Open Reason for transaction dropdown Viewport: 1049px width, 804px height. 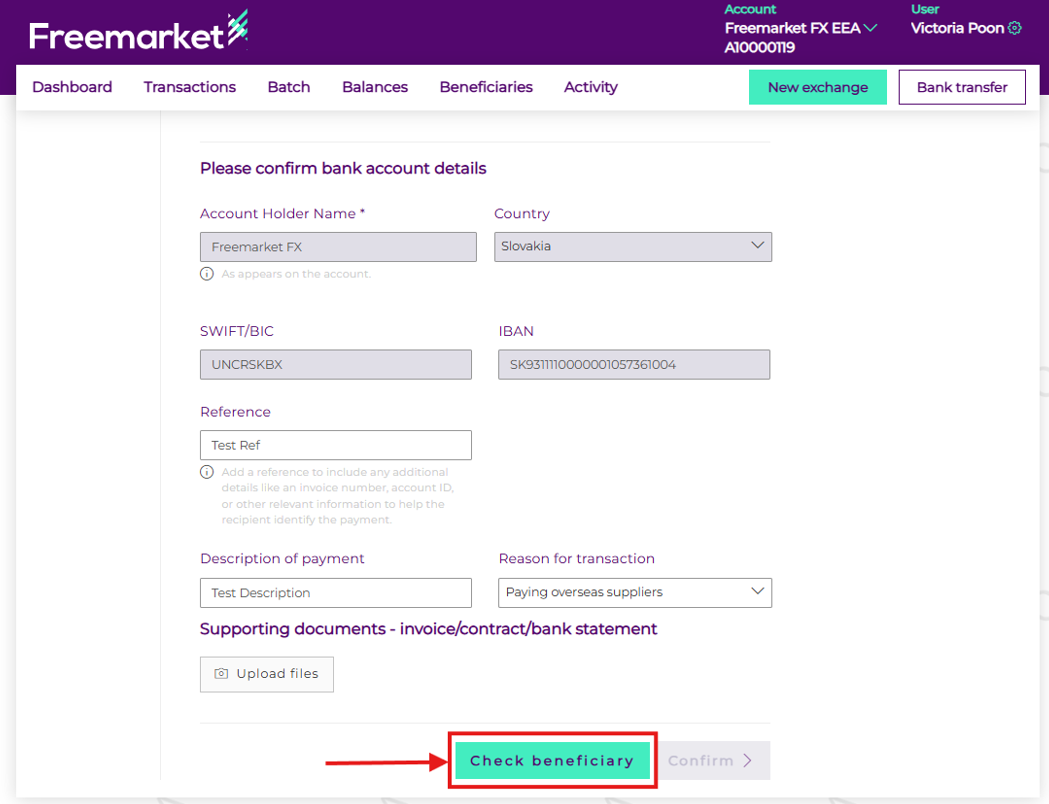coord(634,592)
